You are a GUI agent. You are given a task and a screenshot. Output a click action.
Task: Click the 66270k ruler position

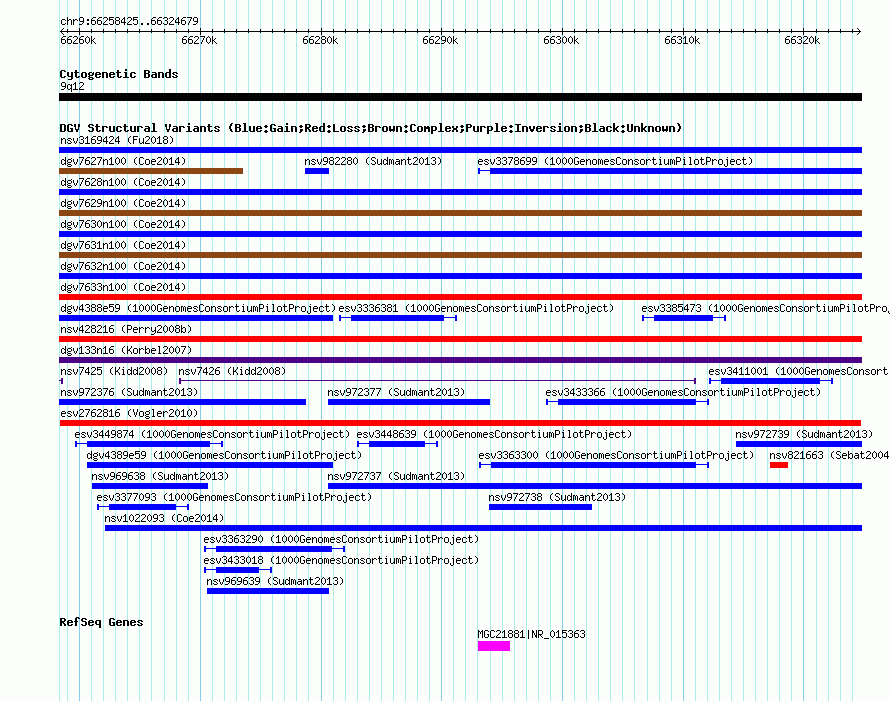[199, 40]
